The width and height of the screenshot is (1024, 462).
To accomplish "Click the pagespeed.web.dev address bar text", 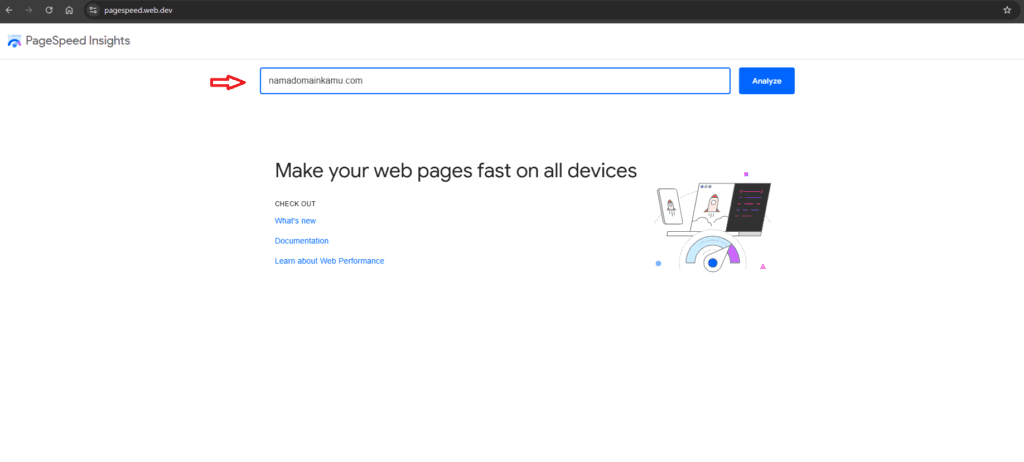I will pos(139,9).
